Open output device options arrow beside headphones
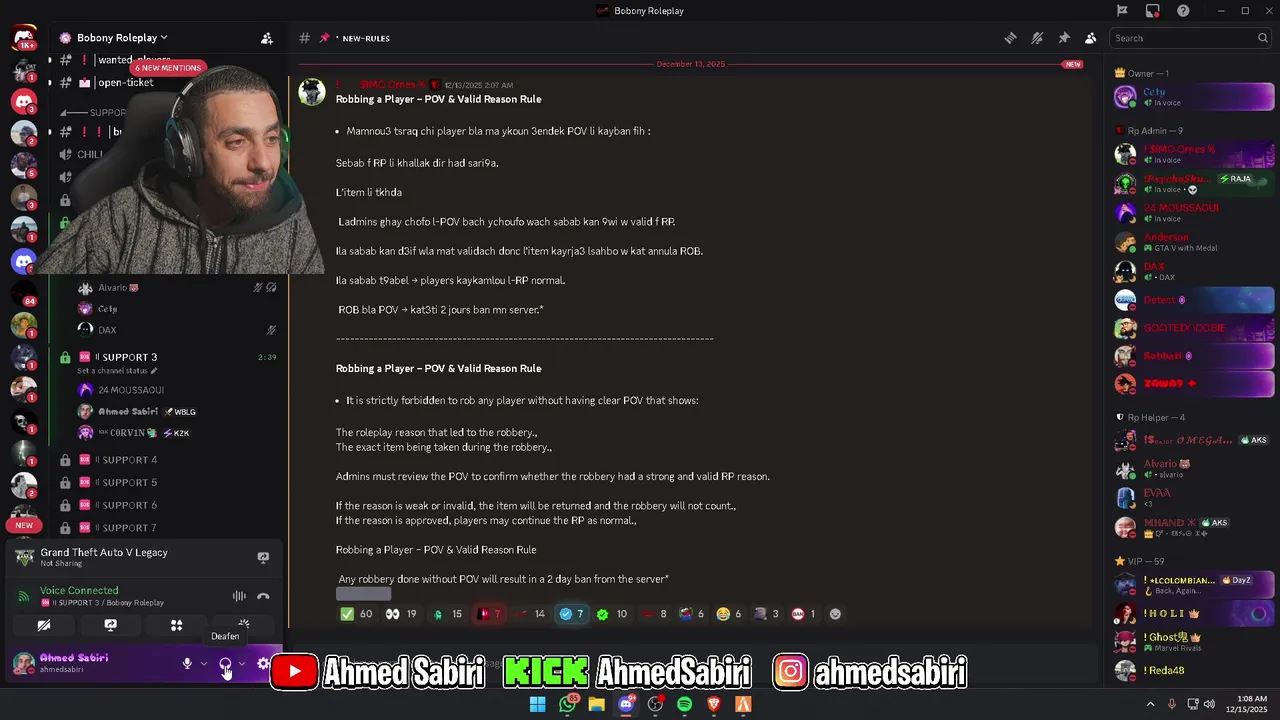Viewport: 1280px width, 720px height. tap(241, 664)
